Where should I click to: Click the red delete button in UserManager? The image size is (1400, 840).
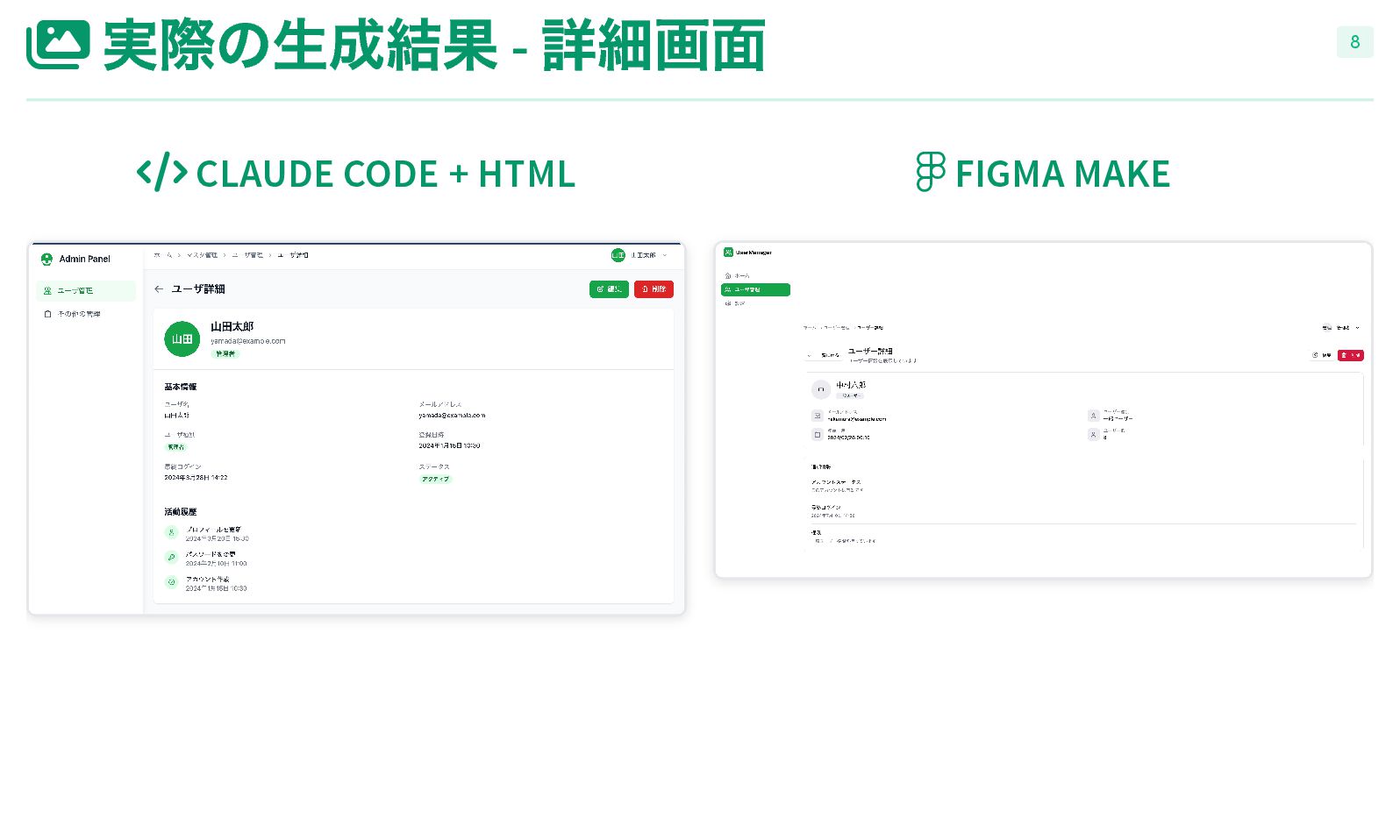[1351, 355]
